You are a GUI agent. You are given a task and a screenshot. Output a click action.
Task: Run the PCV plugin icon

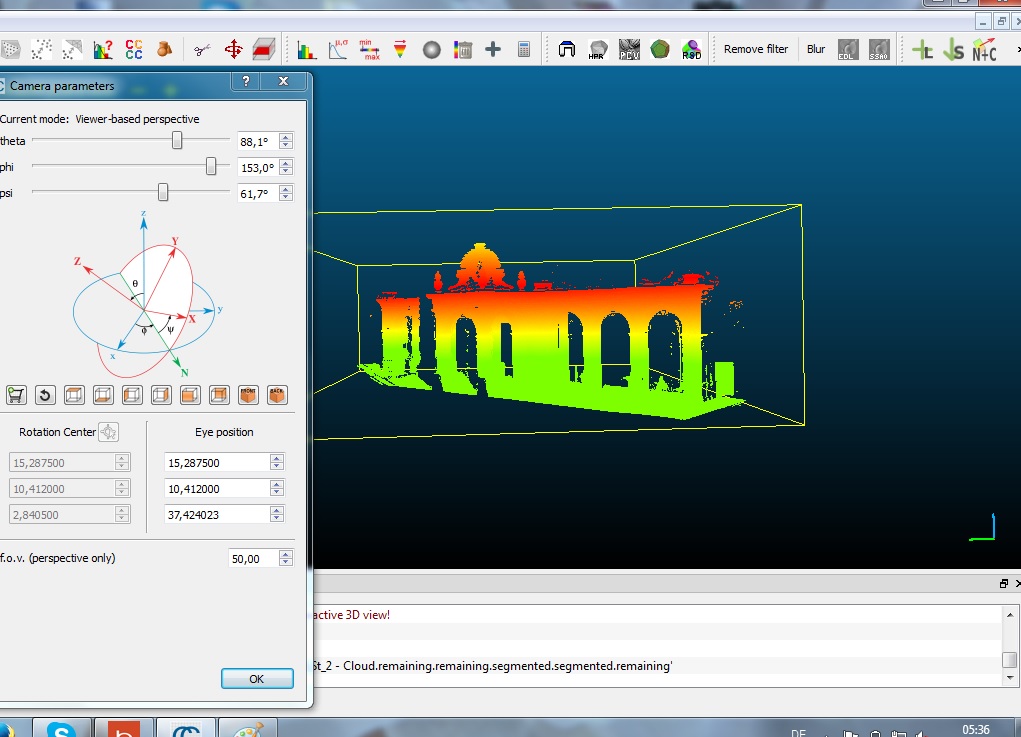coord(629,49)
